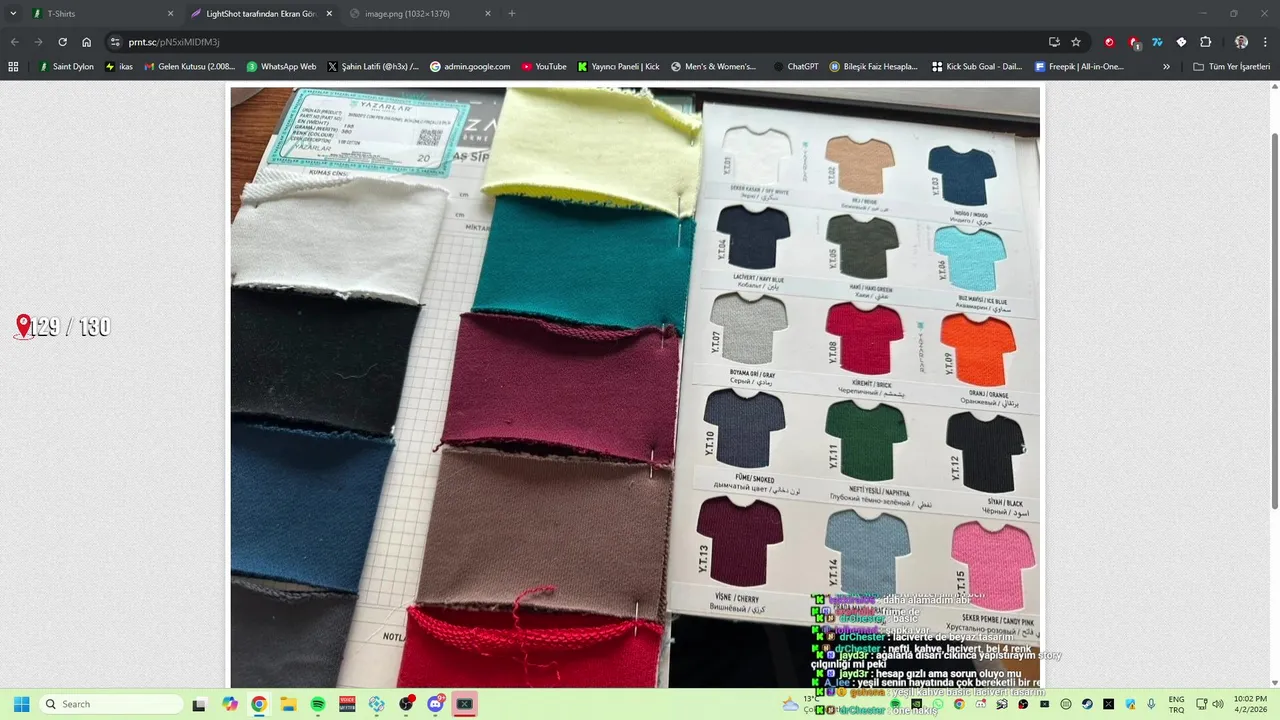
Task: Open the WhatsApp Web bookmark
Action: pyautogui.click(x=281, y=67)
